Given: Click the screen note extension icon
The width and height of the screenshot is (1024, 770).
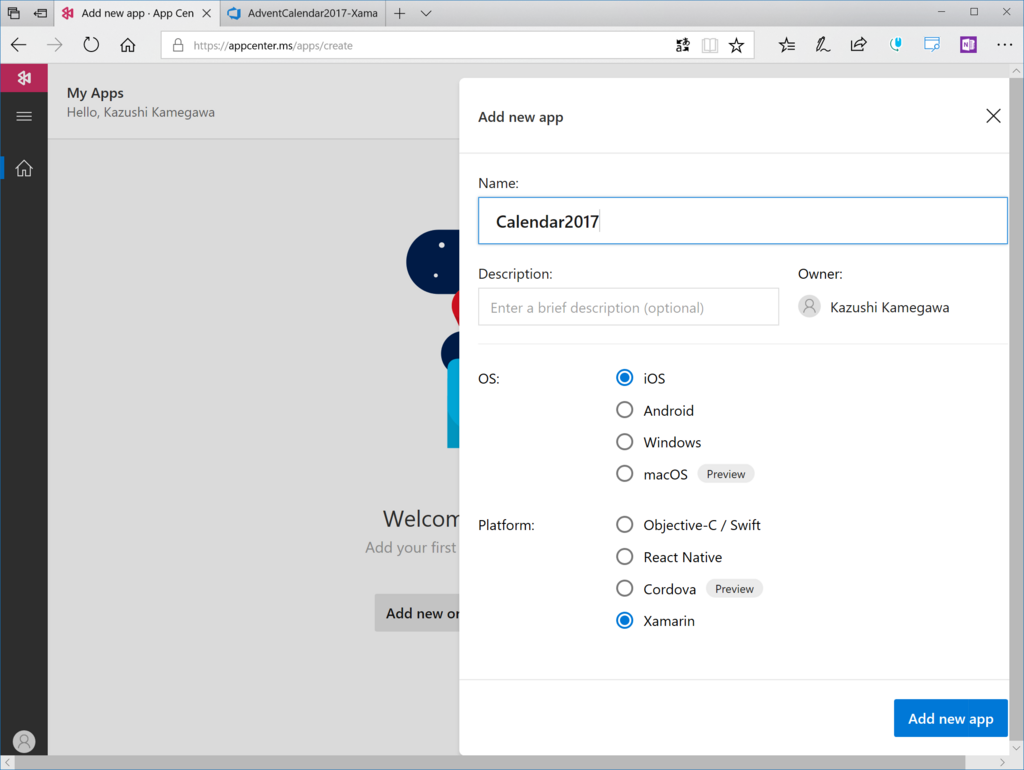Looking at the screenshot, I should (x=932, y=44).
